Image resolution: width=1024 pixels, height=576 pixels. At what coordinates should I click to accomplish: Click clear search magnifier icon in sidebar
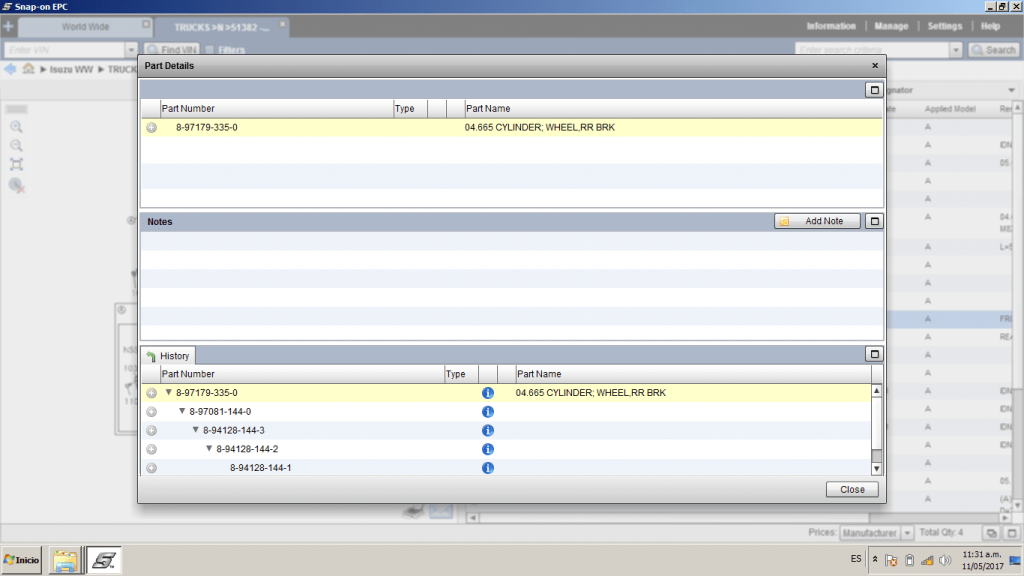(x=17, y=186)
